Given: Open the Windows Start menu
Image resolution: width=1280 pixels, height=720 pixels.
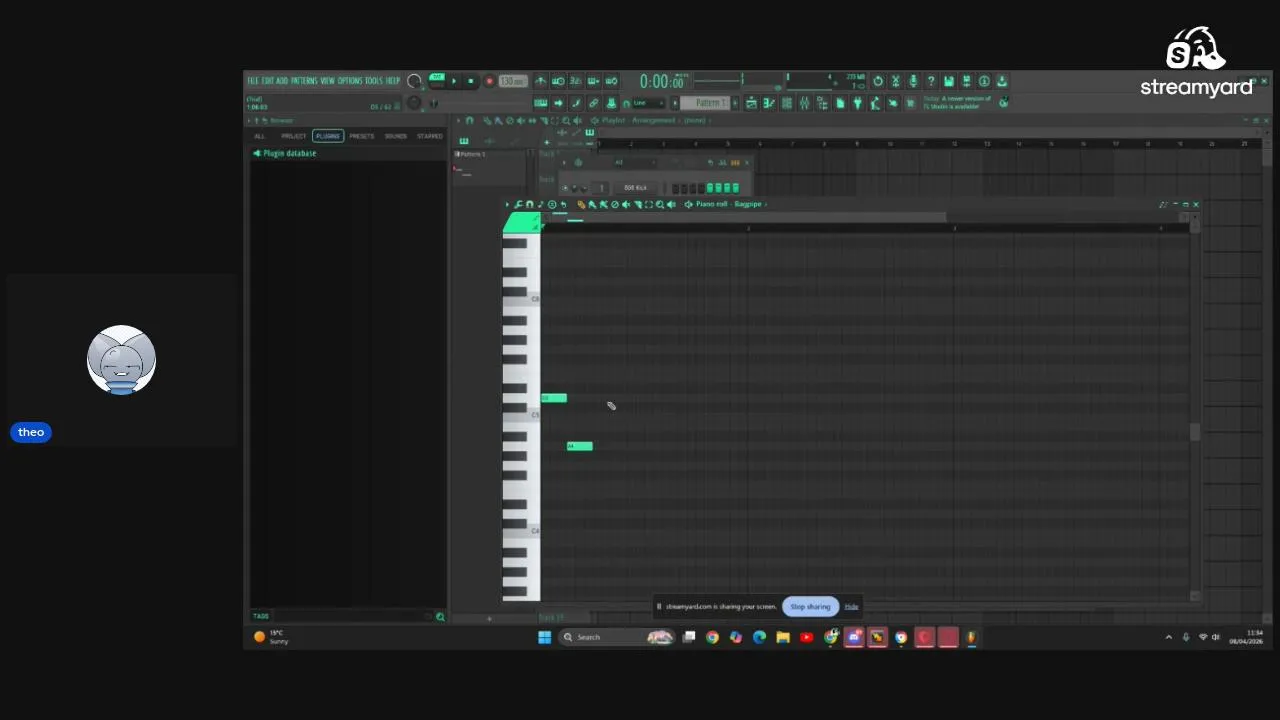Looking at the screenshot, I should click(x=544, y=637).
